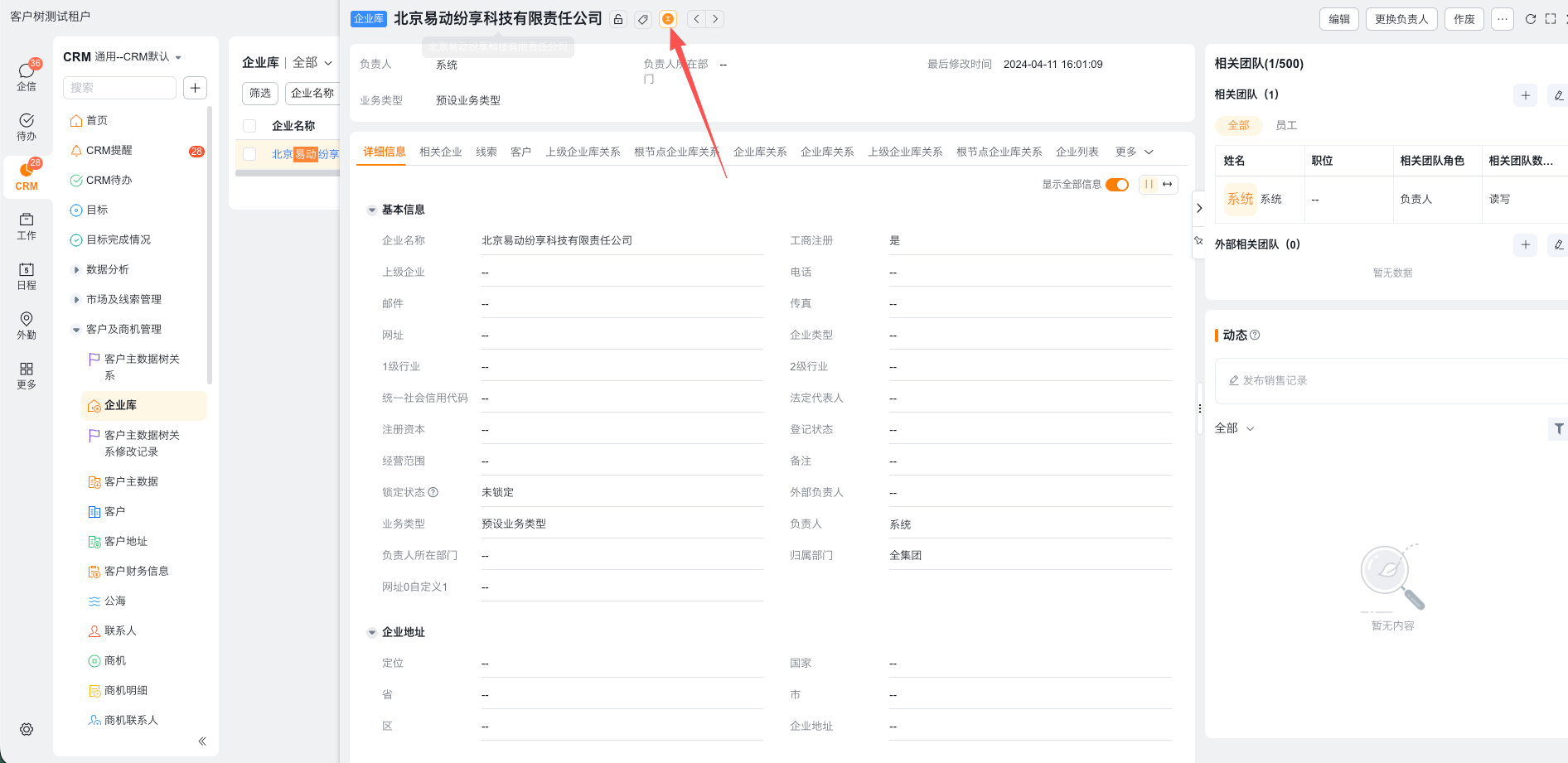Click 筛选 filter button

[260, 94]
